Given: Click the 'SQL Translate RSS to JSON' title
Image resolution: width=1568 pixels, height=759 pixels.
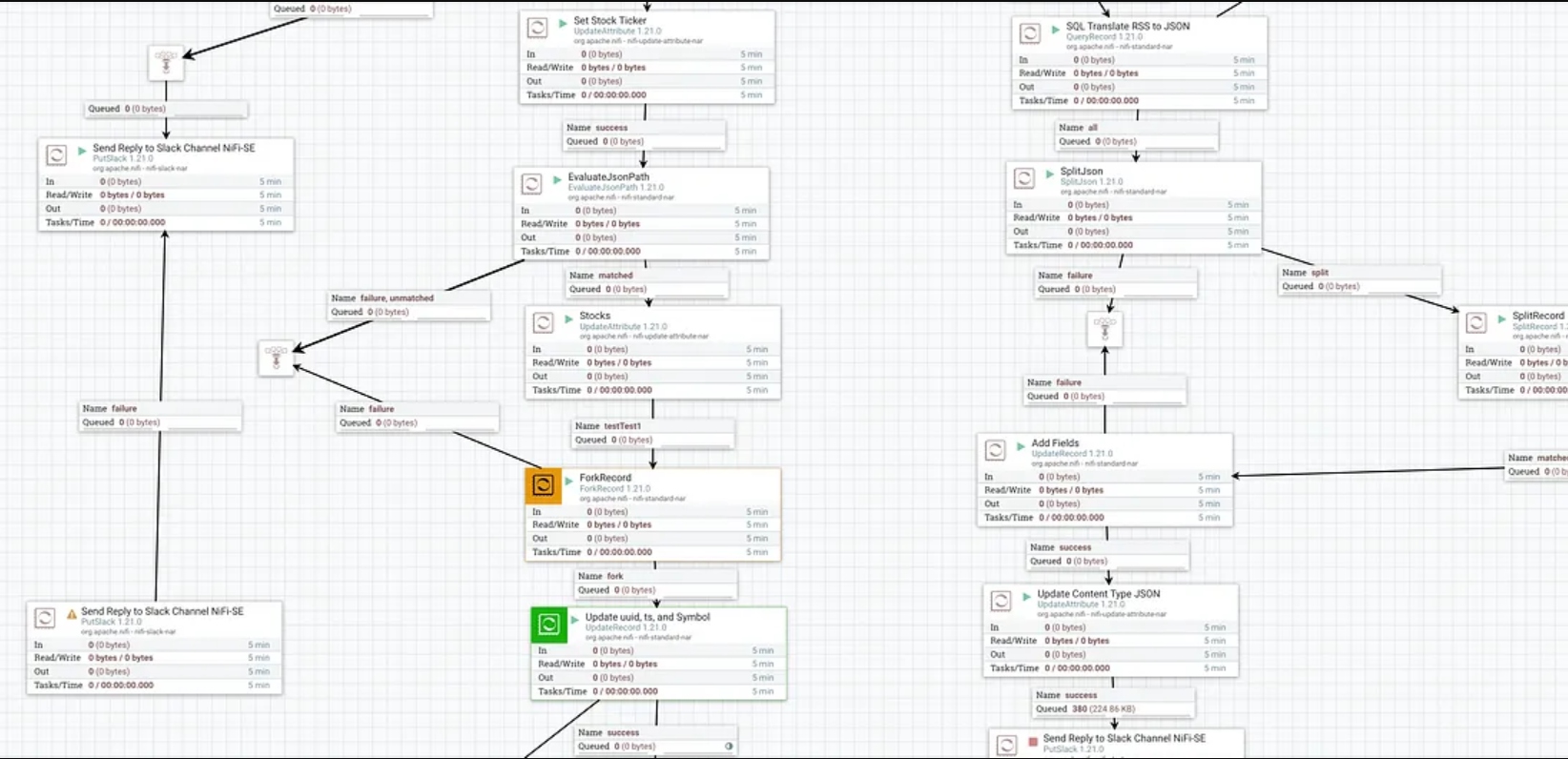Looking at the screenshot, I should pyautogui.click(x=1128, y=26).
